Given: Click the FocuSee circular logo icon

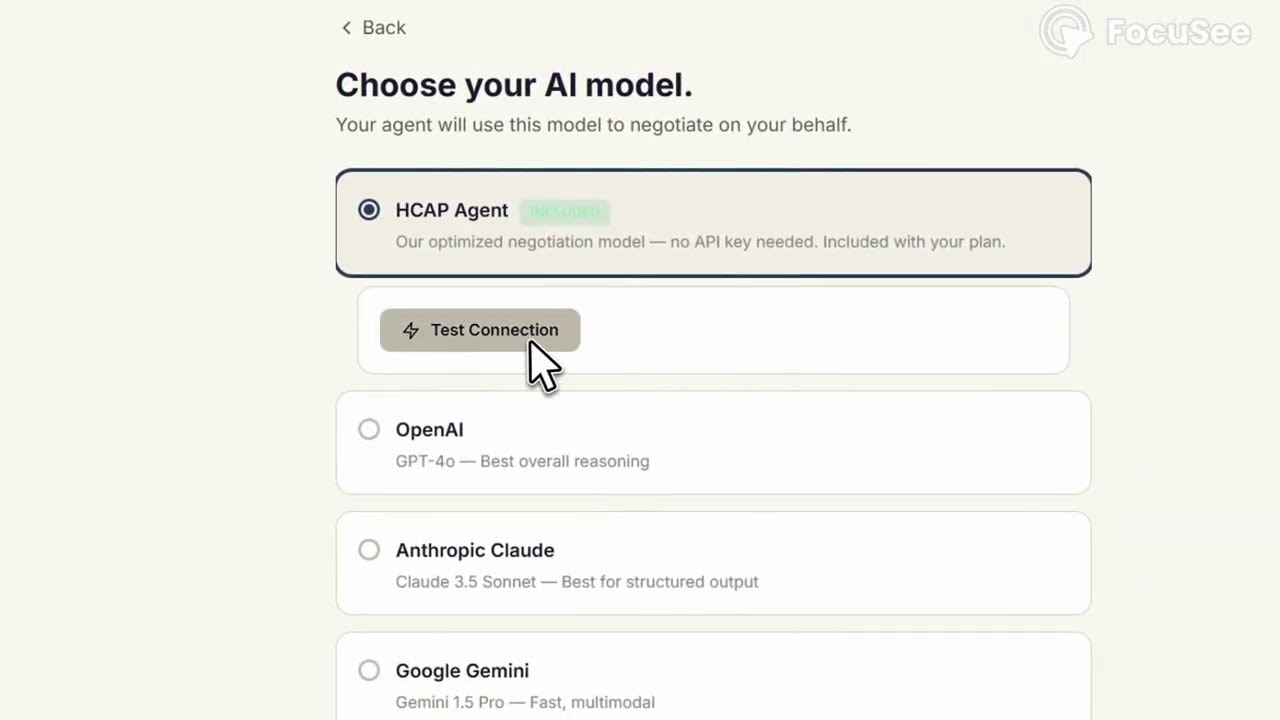Looking at the screenshot, I should 1066,32.
